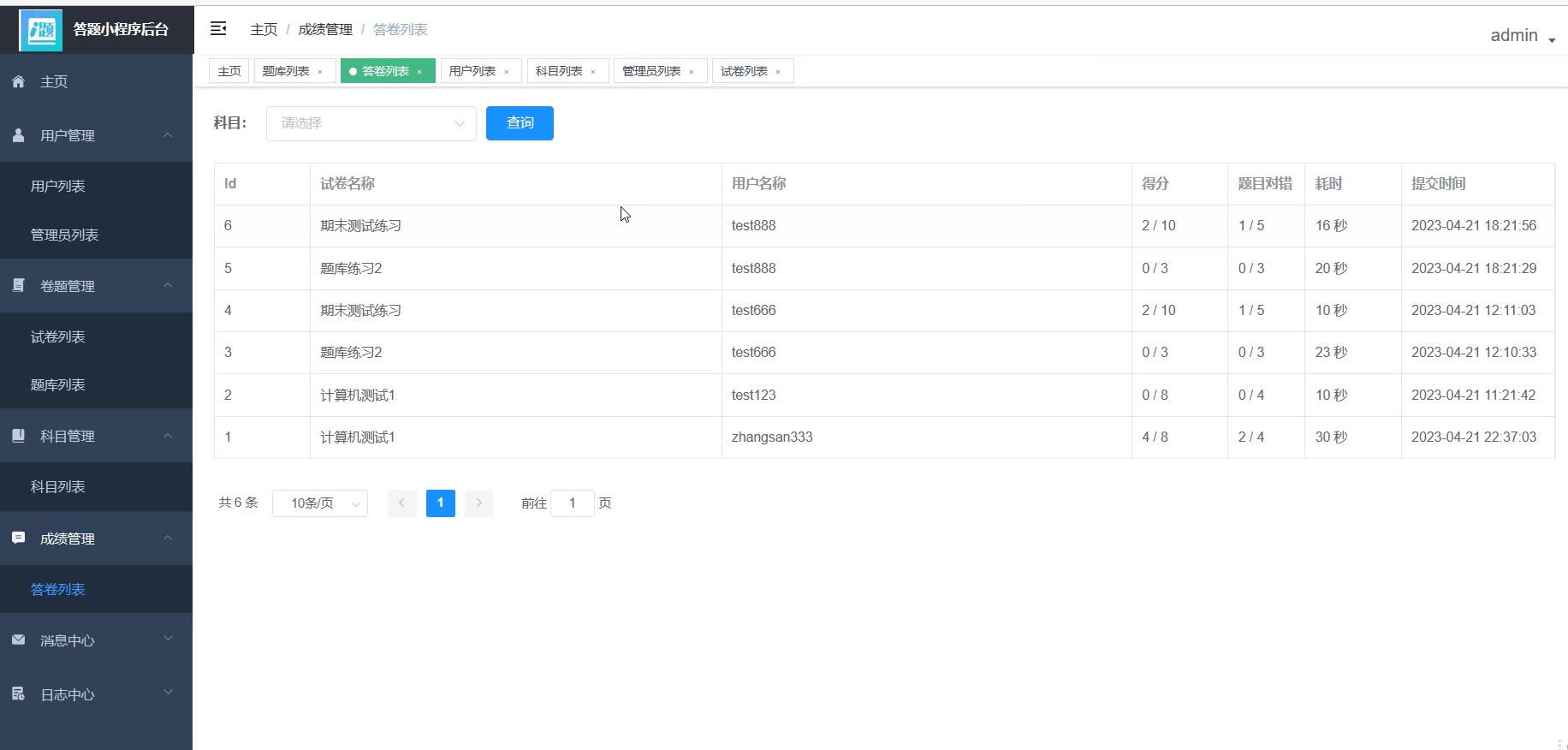Click the 日志中心 log icon

pos(19,693)
